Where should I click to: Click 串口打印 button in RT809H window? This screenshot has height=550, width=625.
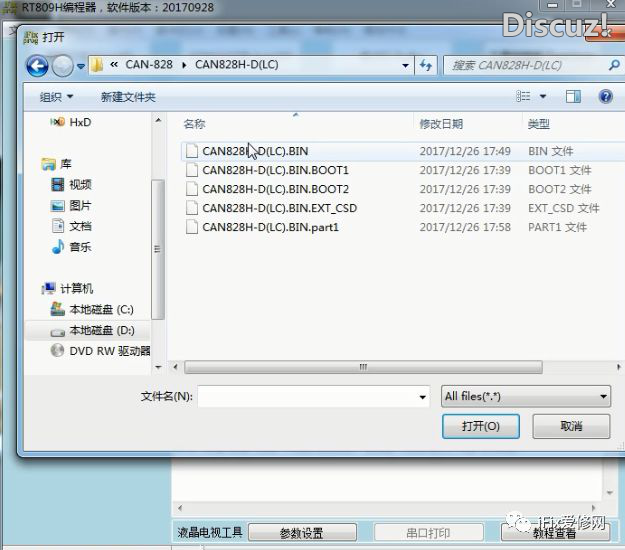[428, 532]
